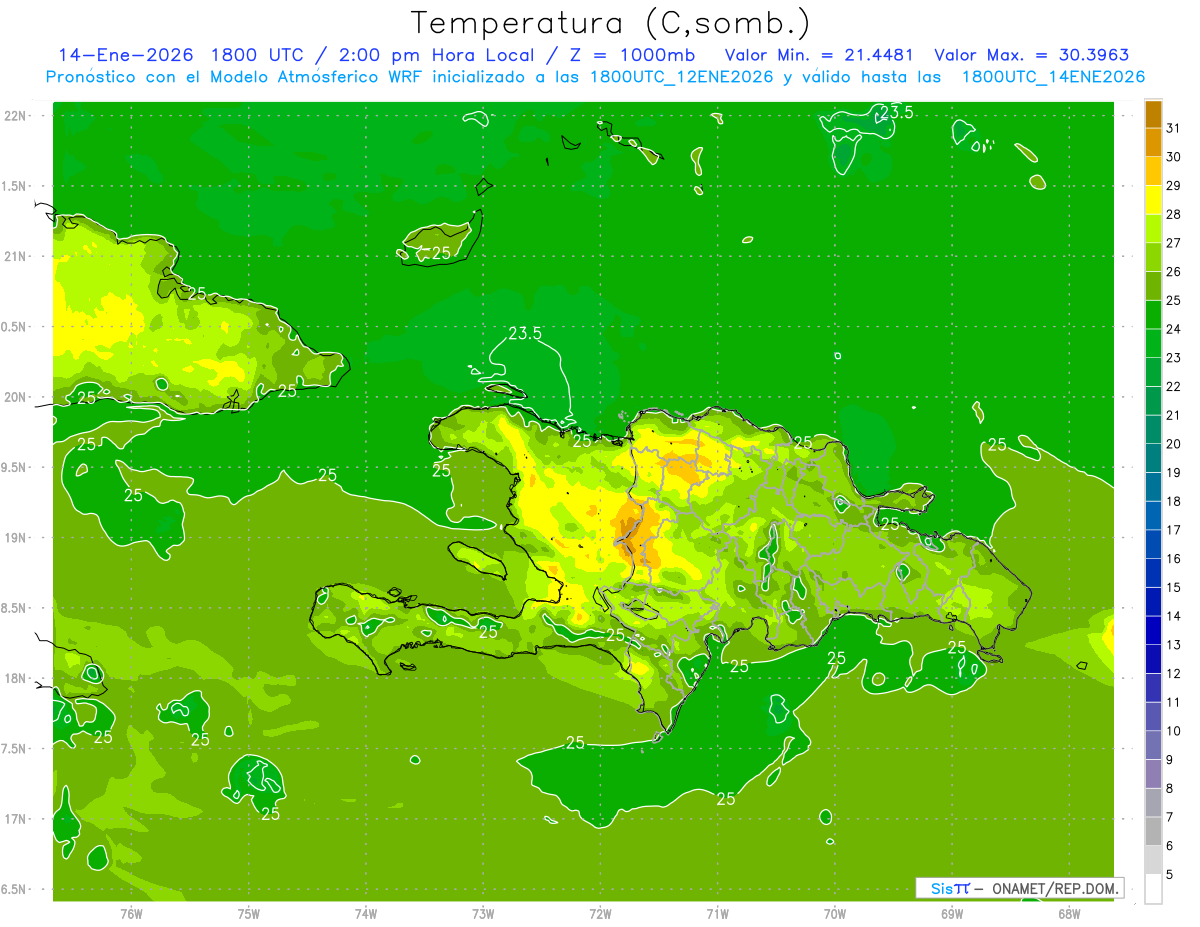This screenshot has height=927, width=1200.
Task: Click the "71W" longitude label
Action: tap(717, 914)
